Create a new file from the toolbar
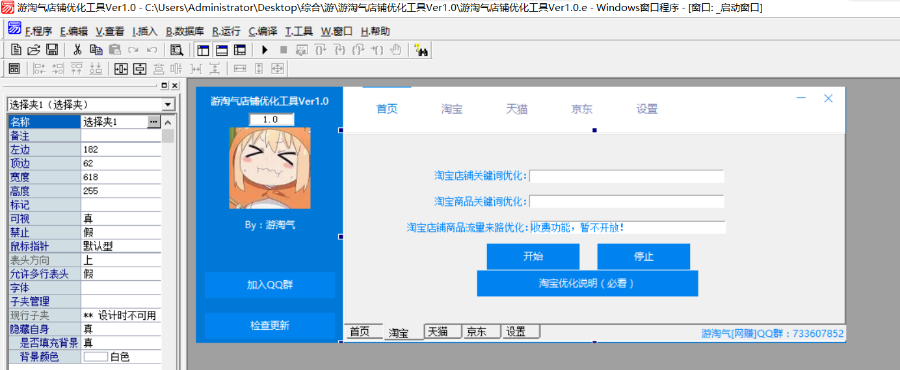900x370 pixels. 16,50
